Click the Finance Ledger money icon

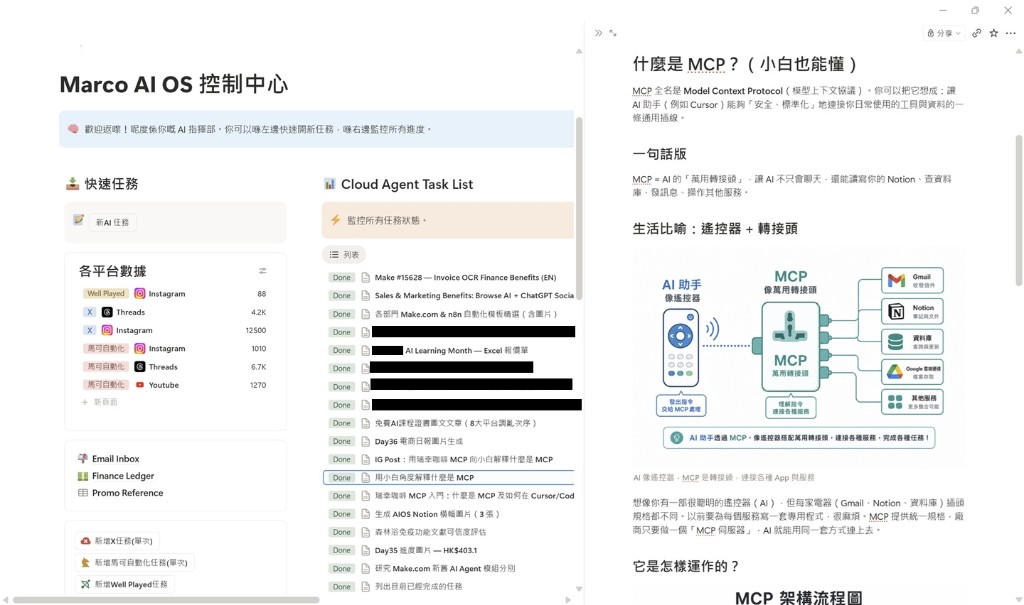pyautogui.click(x=83, y=476)
